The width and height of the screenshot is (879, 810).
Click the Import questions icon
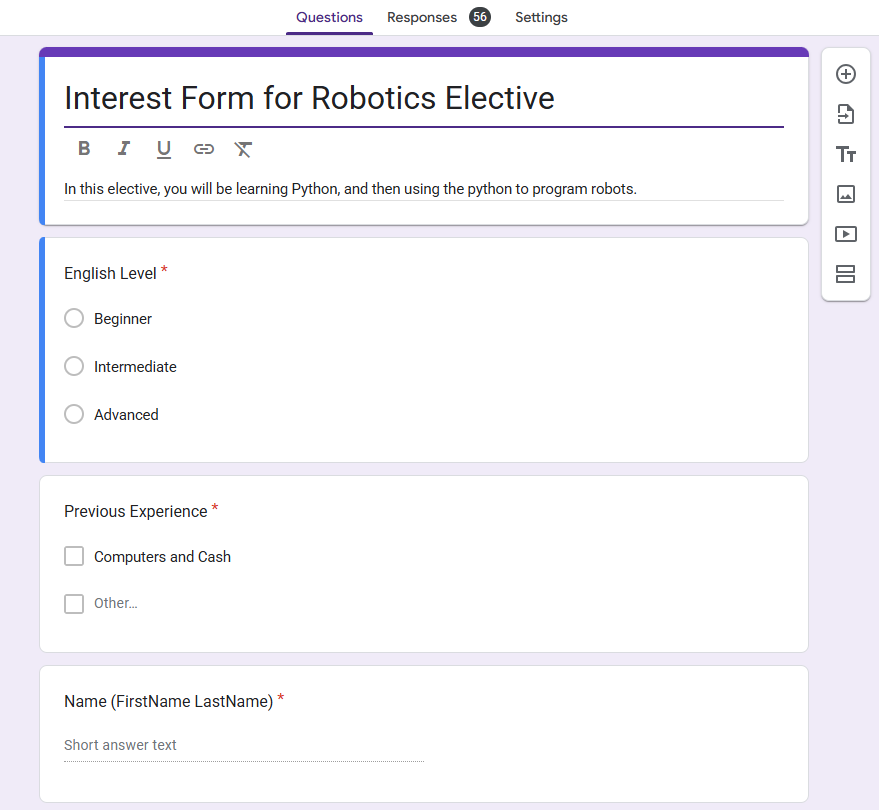pyautogui.click(x=845, y=114)
